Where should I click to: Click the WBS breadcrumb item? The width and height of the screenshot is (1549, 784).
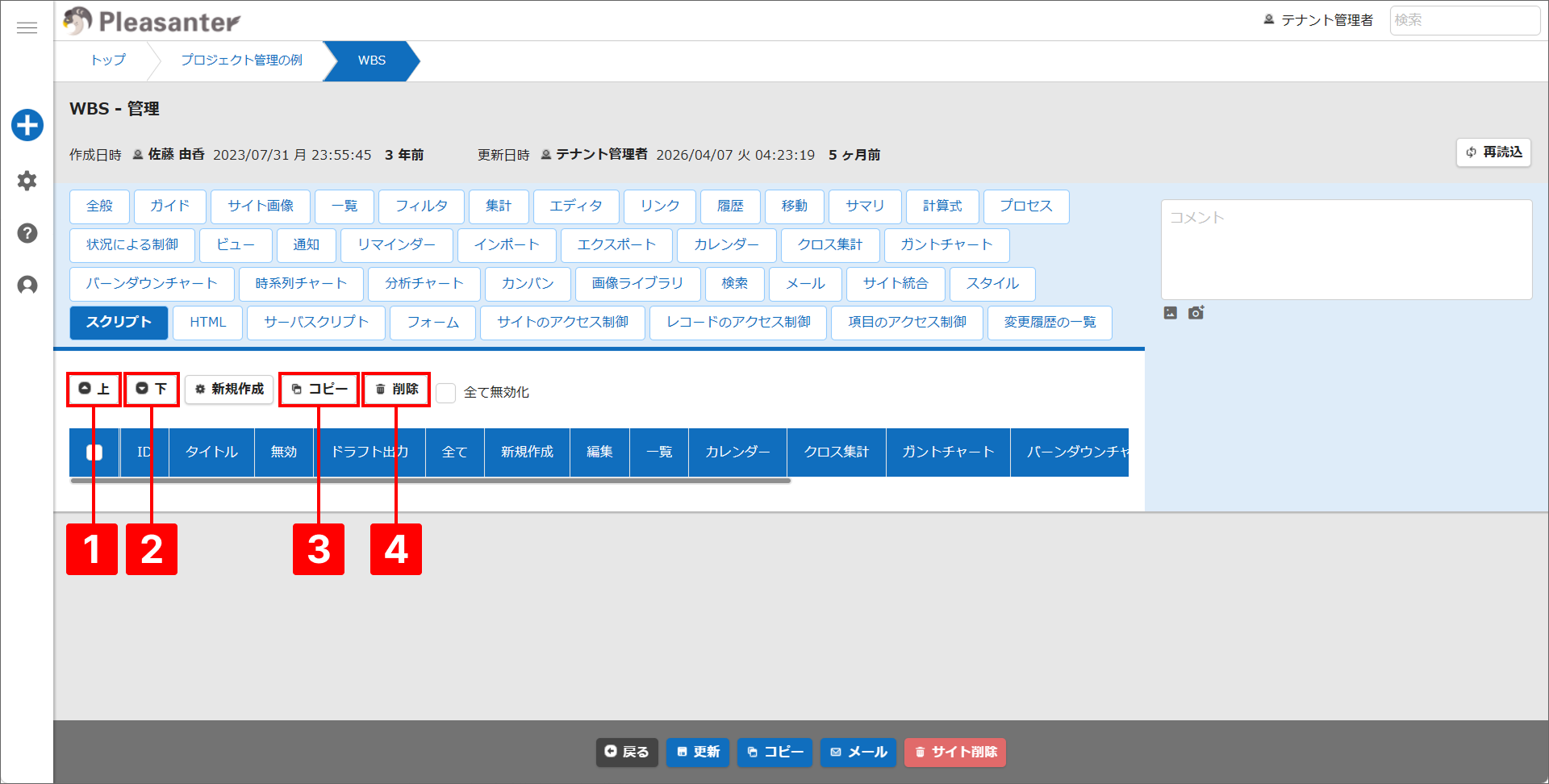pyautogui.click(x=372, y=60)
